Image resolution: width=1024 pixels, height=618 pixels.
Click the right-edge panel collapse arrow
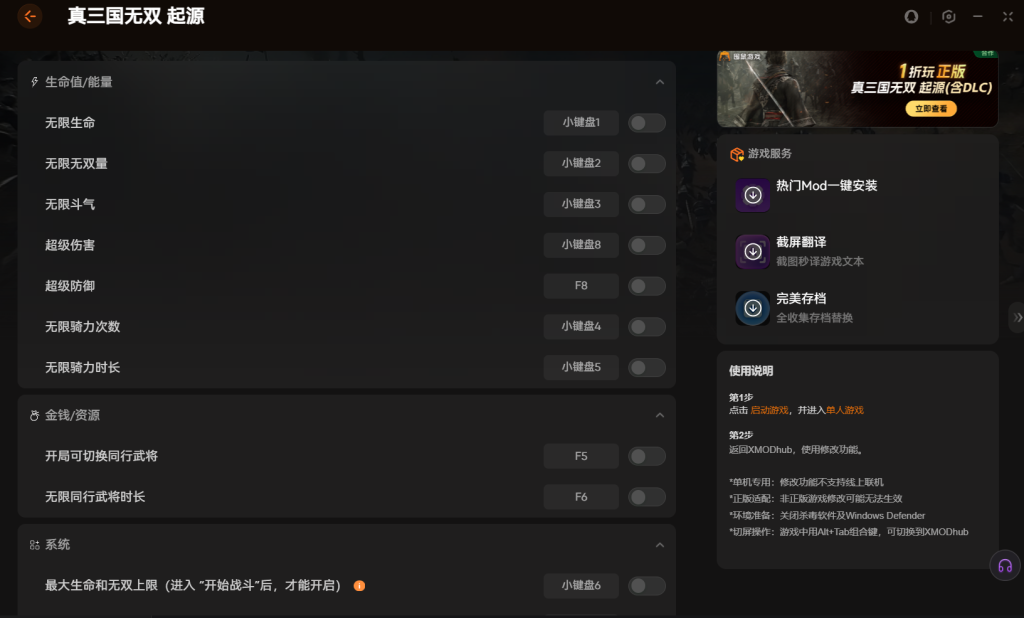1017,317
